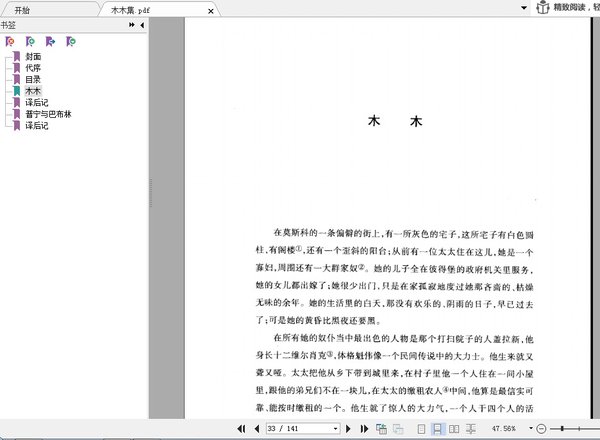Go to the first page
Viewport: 600px width, 440px height.
pos(241,429)
